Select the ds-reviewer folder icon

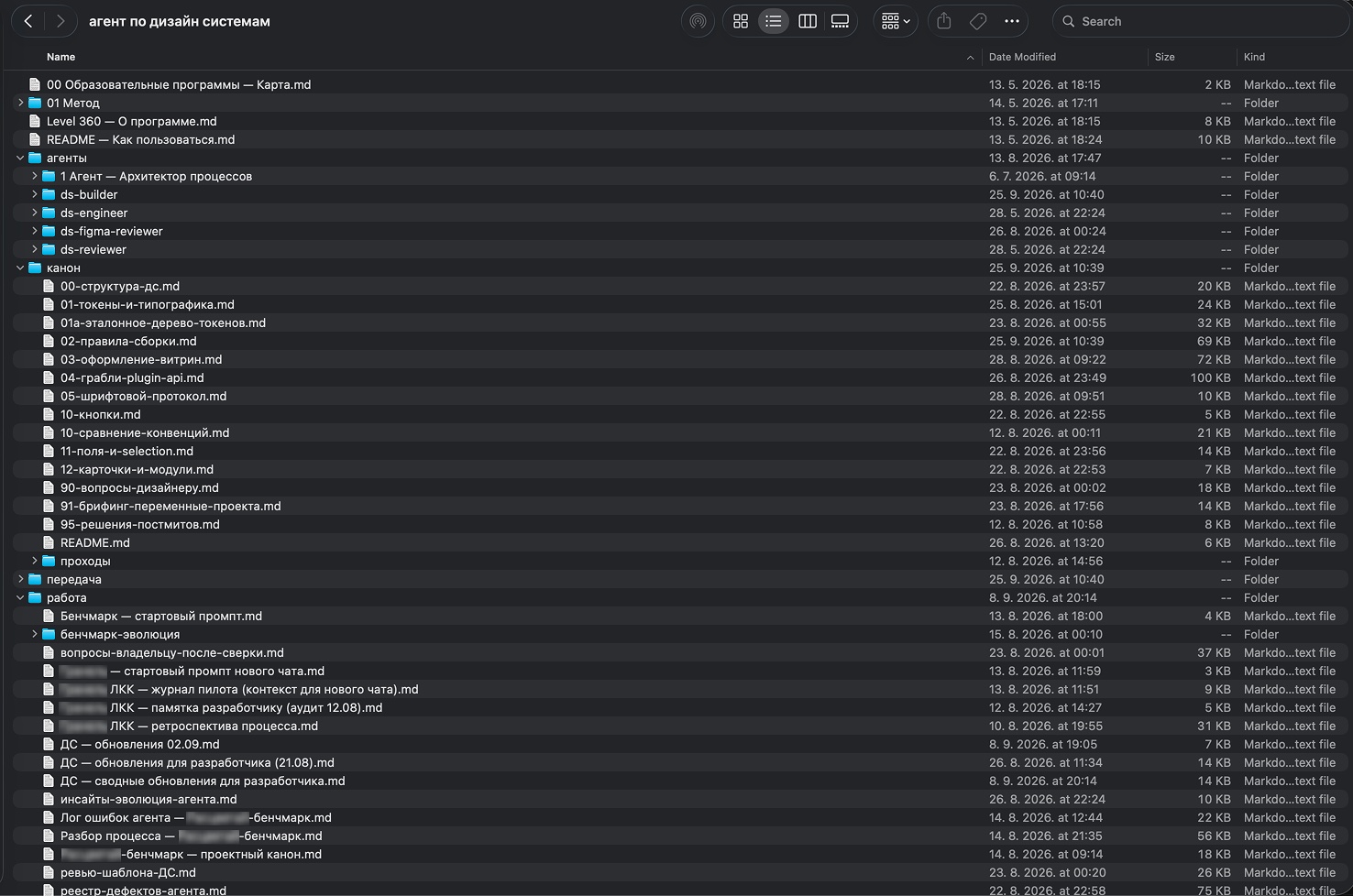(49, 249)
